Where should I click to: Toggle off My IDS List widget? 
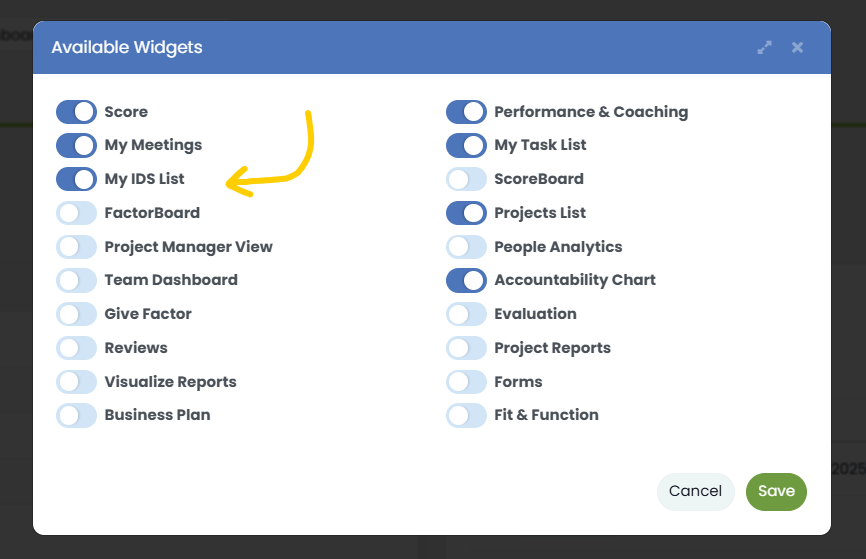click(76, 179)
